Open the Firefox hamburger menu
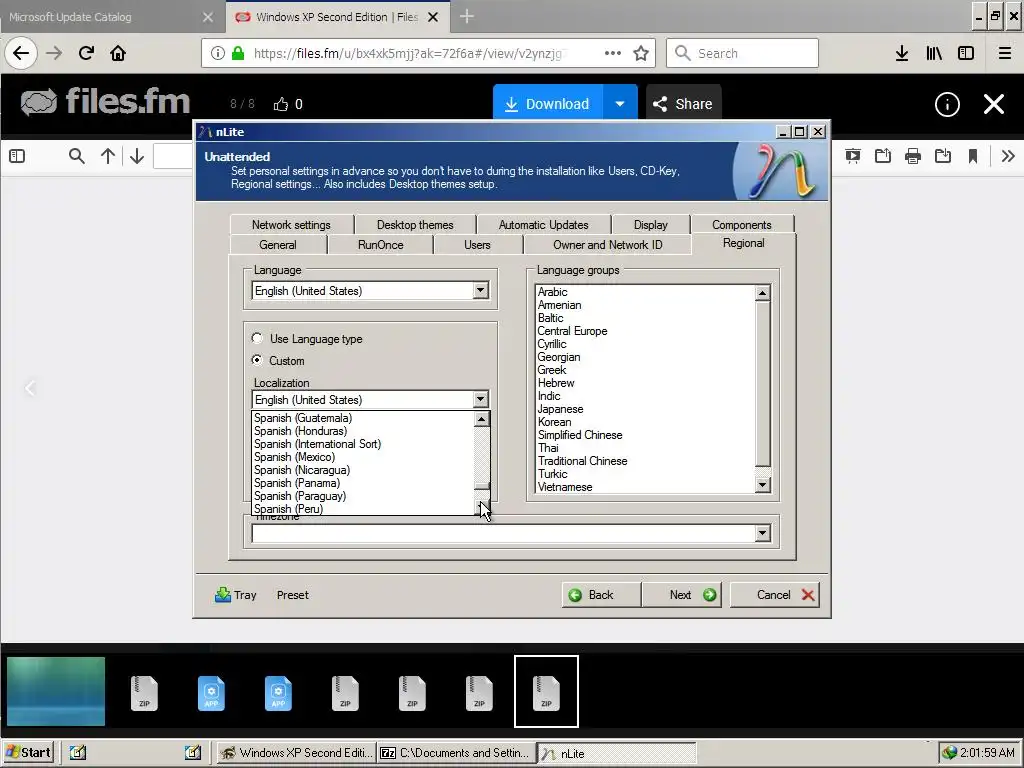Viewport: 1024px width, 768px height. pos(1004,53)
